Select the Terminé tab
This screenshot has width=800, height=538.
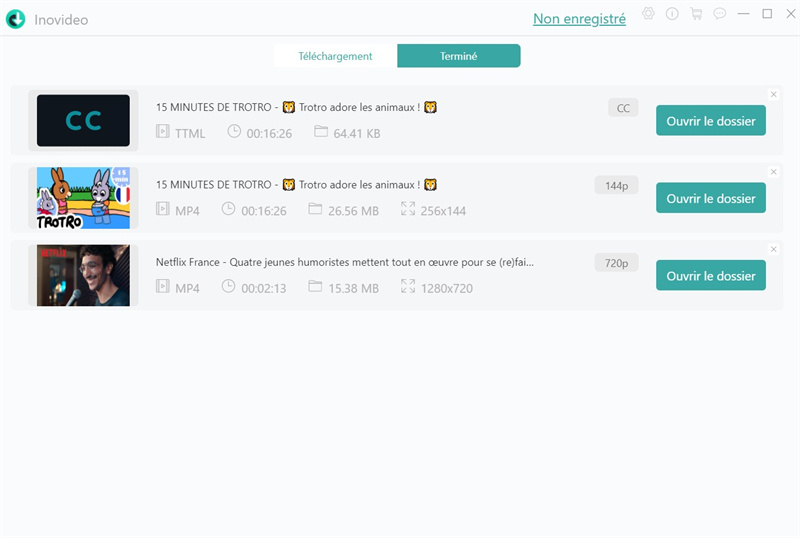coord(459,56)
